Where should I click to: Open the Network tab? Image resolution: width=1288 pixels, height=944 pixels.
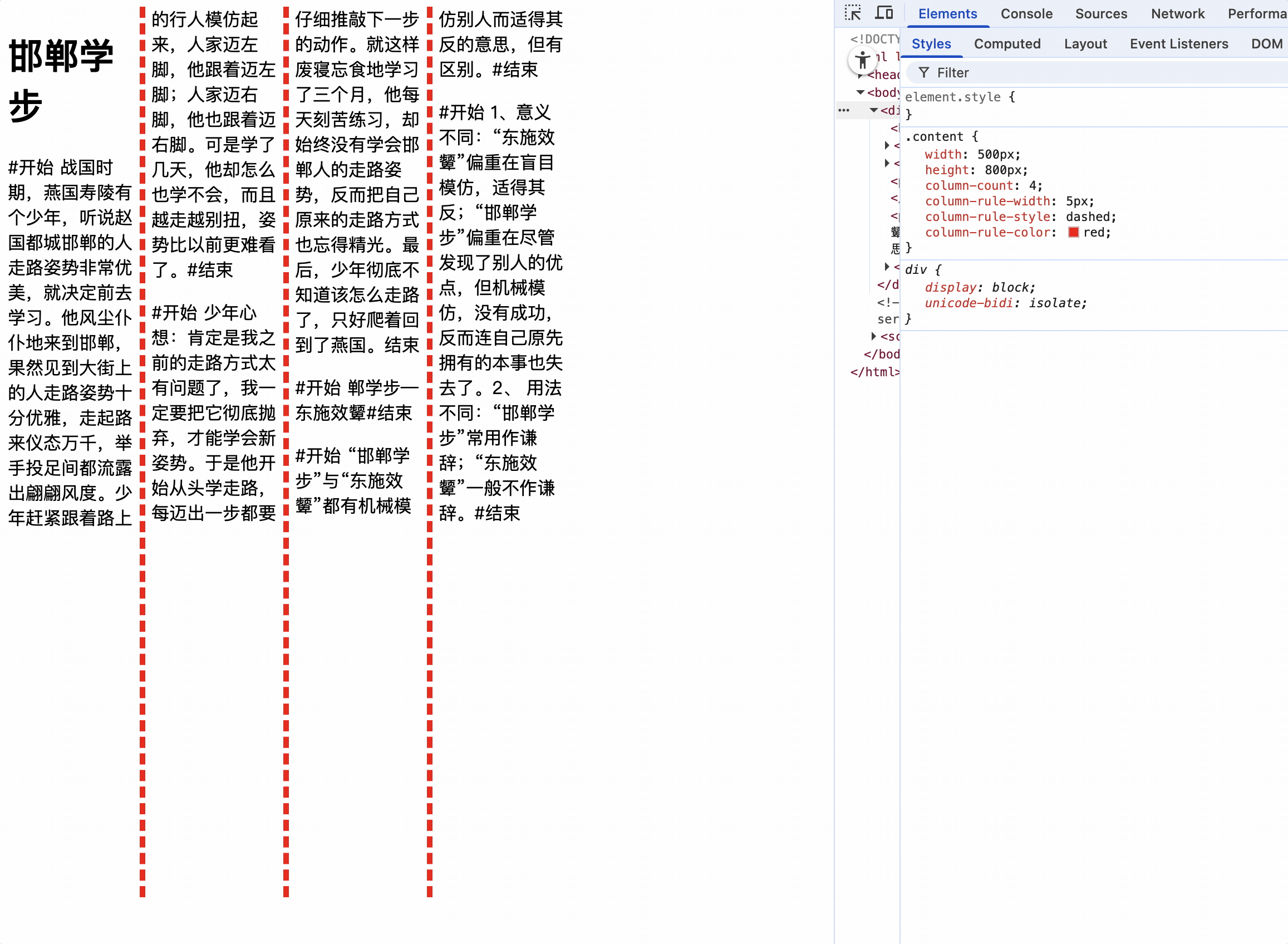pos(1177,14)
